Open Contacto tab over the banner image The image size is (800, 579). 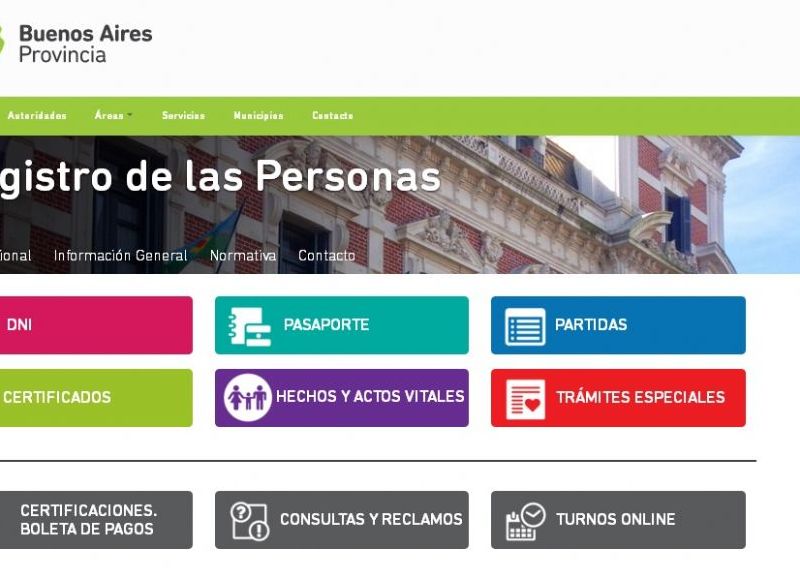tap(327, 255)
